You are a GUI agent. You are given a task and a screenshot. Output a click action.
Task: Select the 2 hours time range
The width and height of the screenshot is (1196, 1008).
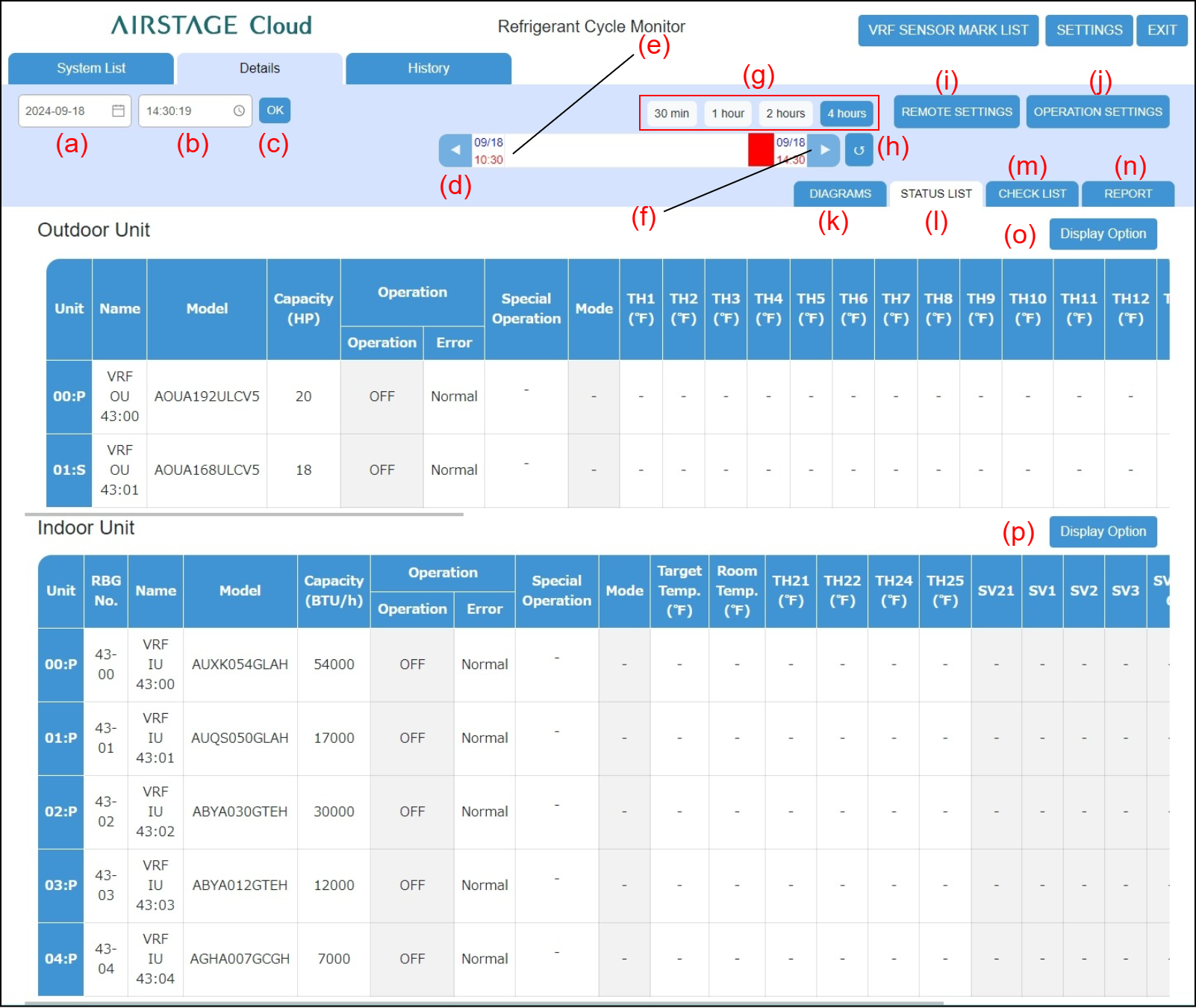pos(785,113)
